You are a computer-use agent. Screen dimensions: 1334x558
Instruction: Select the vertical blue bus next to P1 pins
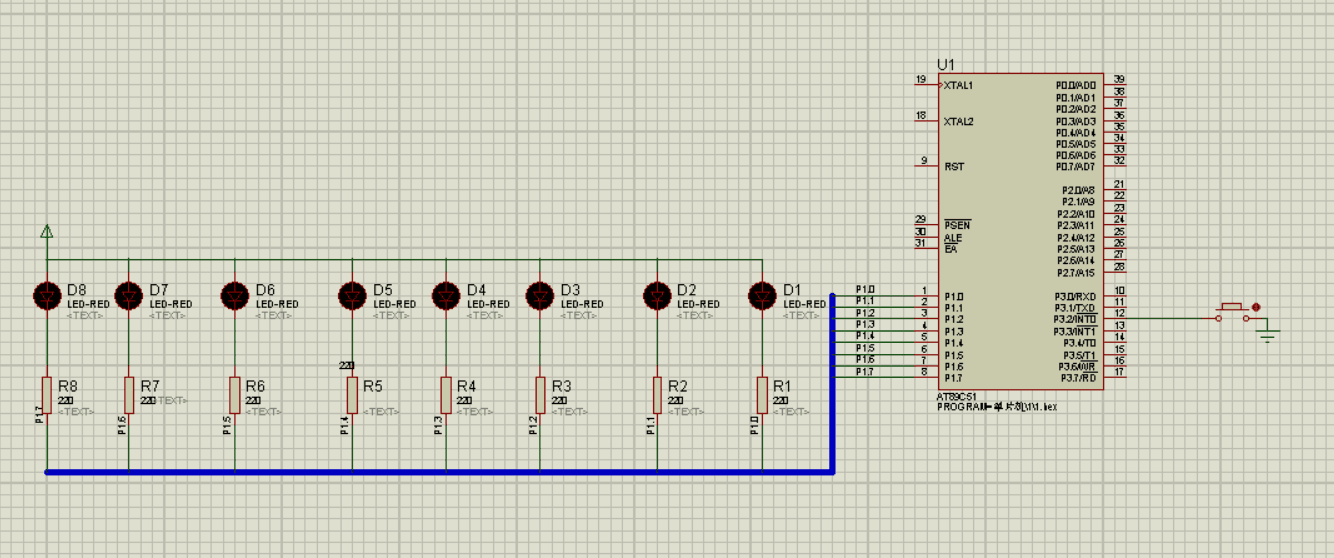click(x=832, y=382)
